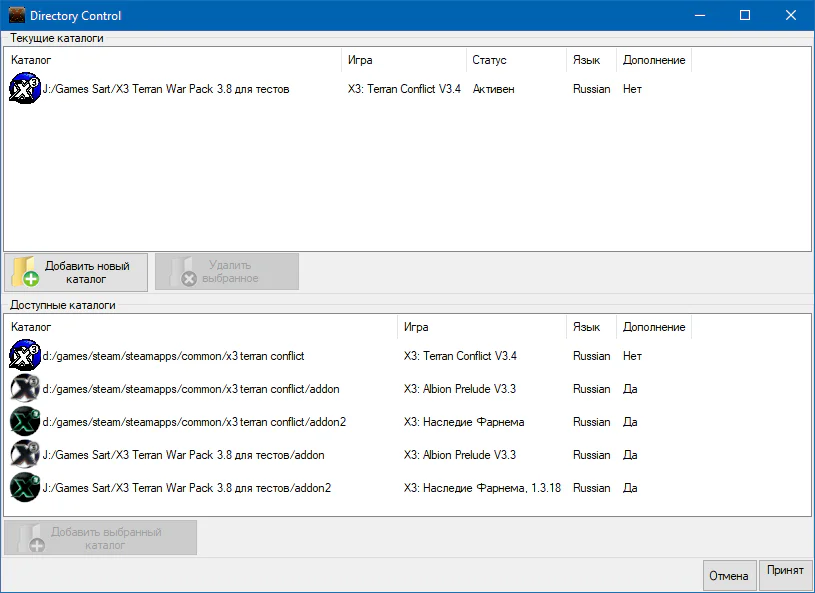The width and height of the screenshot is (815, 593).
Task: Click the Russian cell of the active catalog
Action: 591,89
